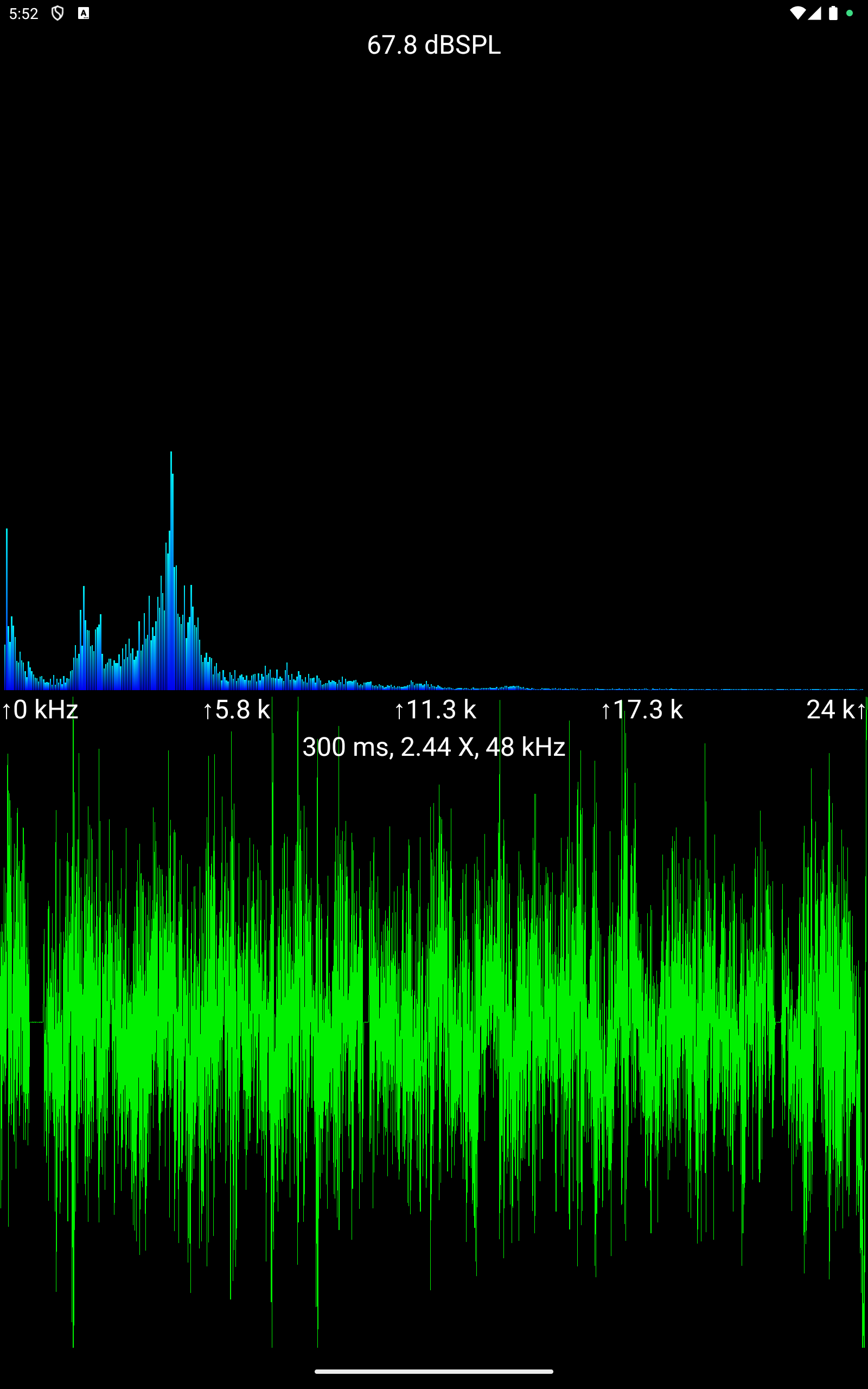Tap the cellular signal status icon
868x1389 pixels.
coord(815,13)
